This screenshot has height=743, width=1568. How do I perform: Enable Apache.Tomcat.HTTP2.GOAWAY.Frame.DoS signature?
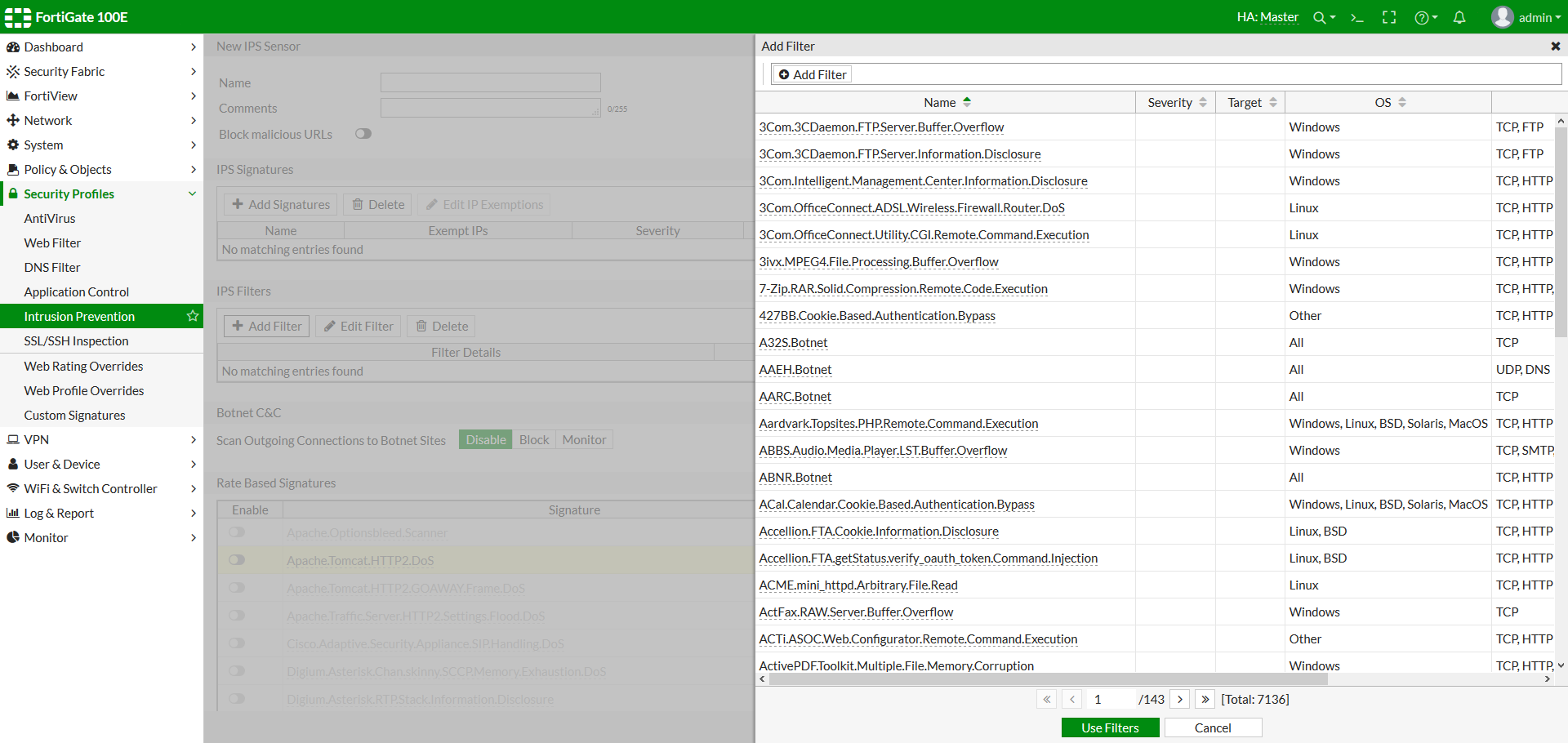237,588
